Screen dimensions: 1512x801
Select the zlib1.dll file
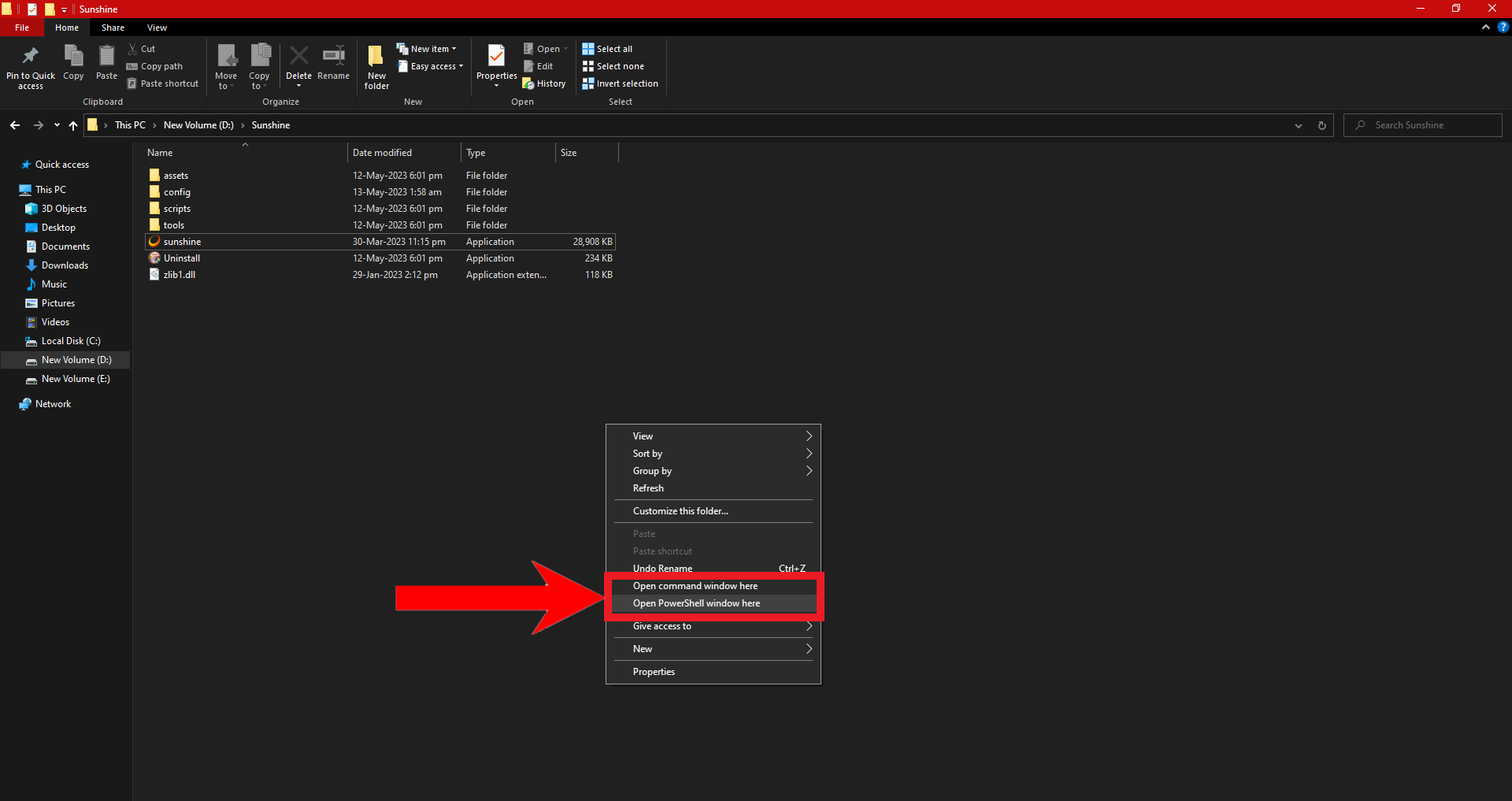click(x=380, y=275)
